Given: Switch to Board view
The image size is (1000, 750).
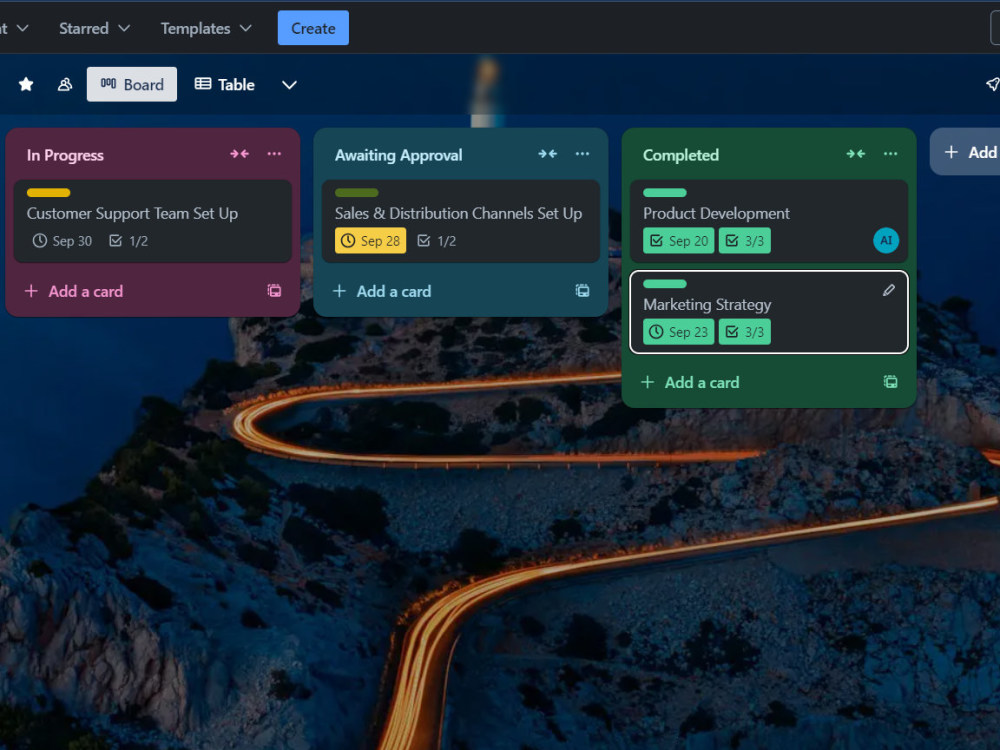Looking at the screenshot, I should pyautogui.click(x=132, y=84).
